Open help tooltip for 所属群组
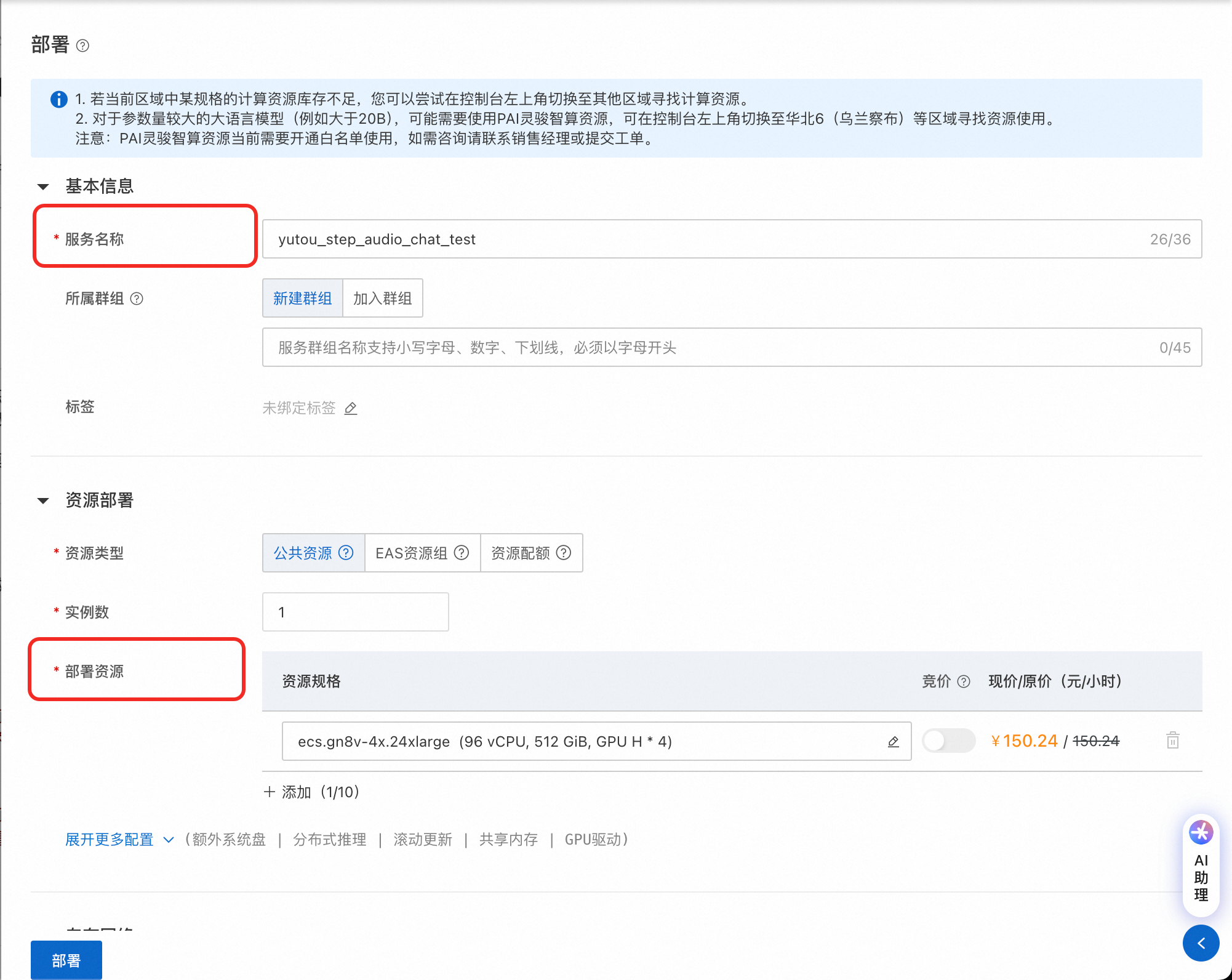 pos(138,299)
